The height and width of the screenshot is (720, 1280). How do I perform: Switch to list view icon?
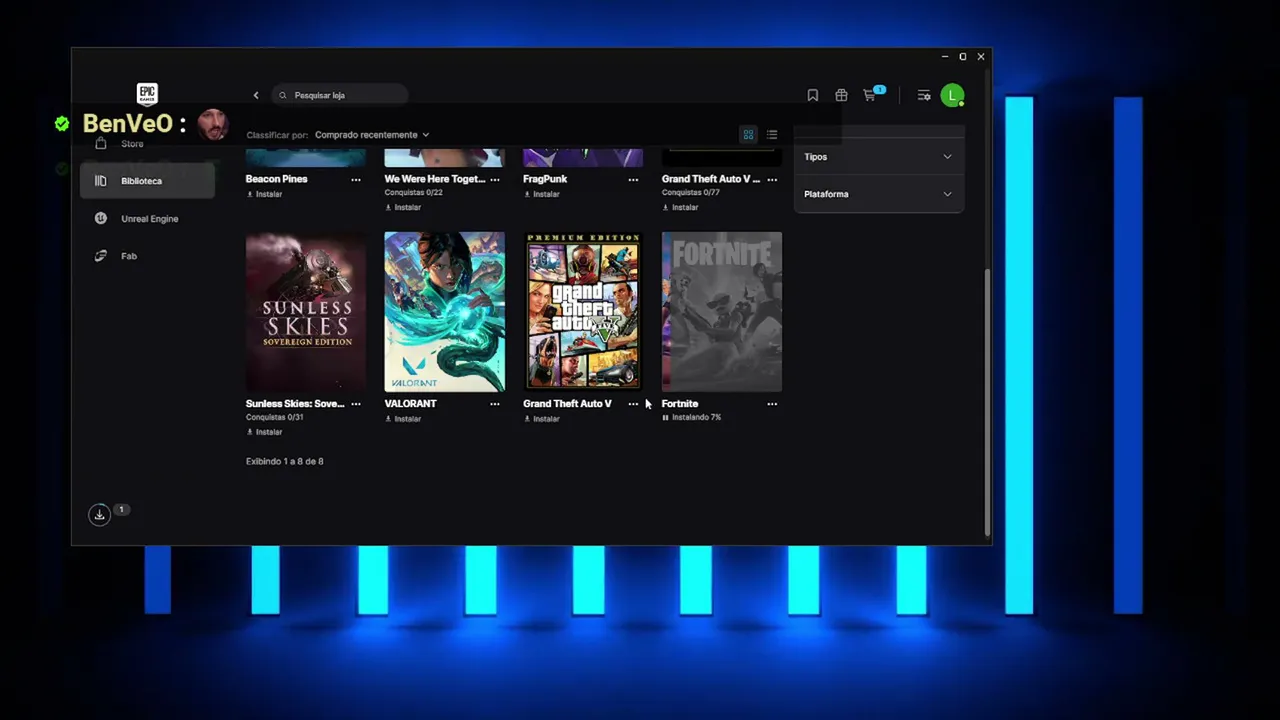click(x=772, y=135)
